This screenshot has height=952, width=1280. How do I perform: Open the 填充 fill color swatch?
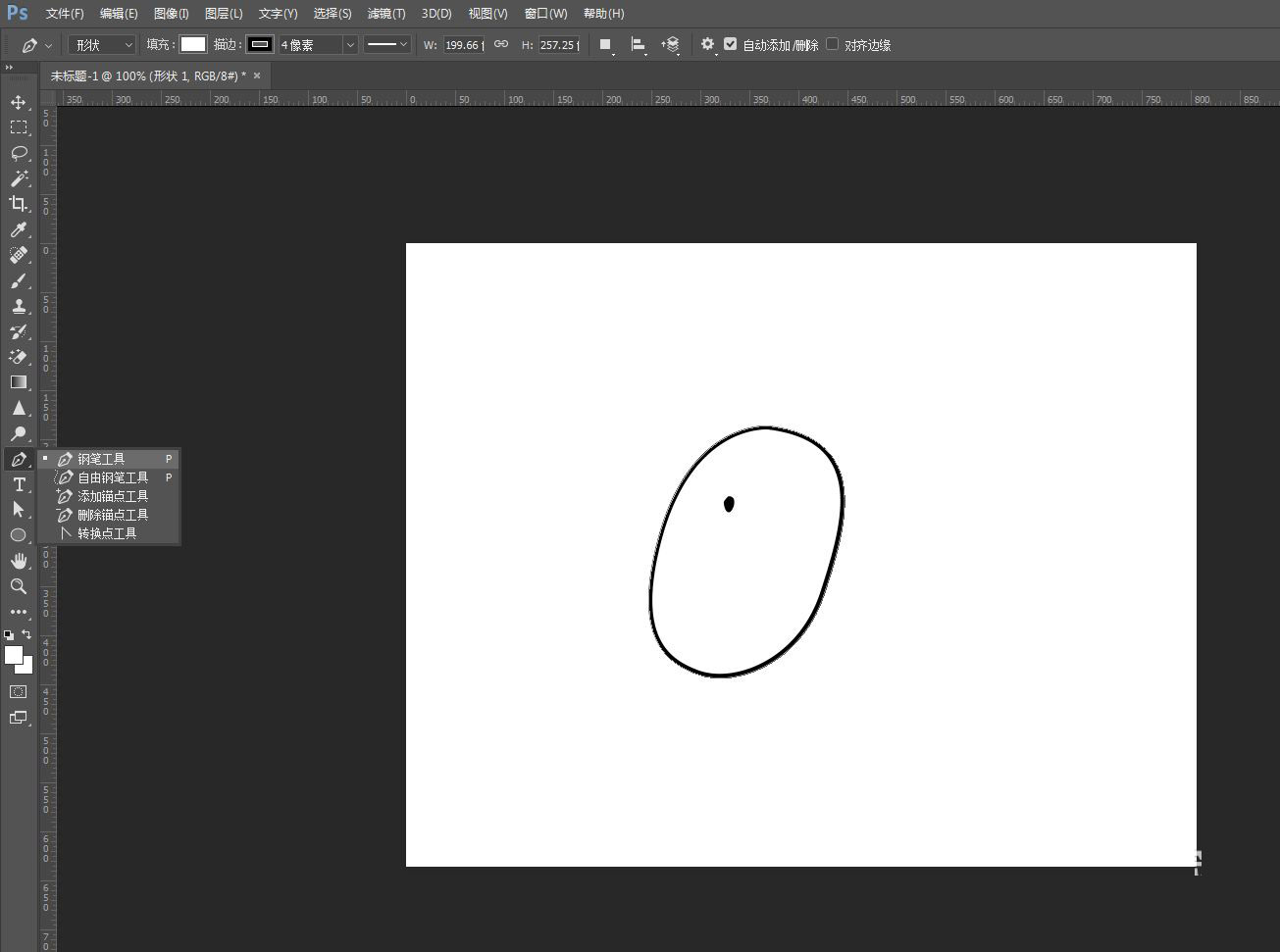pyautogui.click(x=193, y=45)
